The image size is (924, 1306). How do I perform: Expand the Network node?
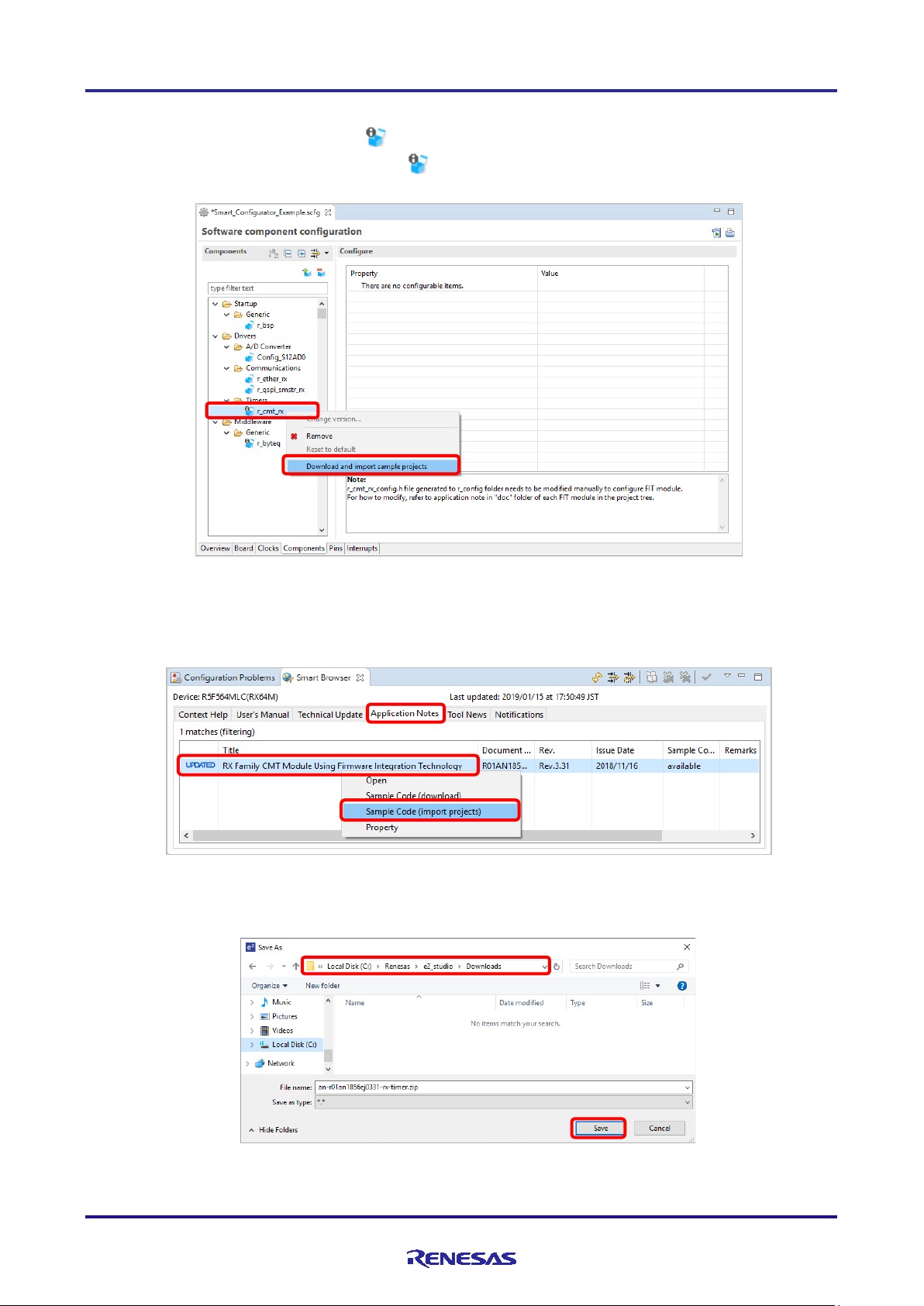248,1064
